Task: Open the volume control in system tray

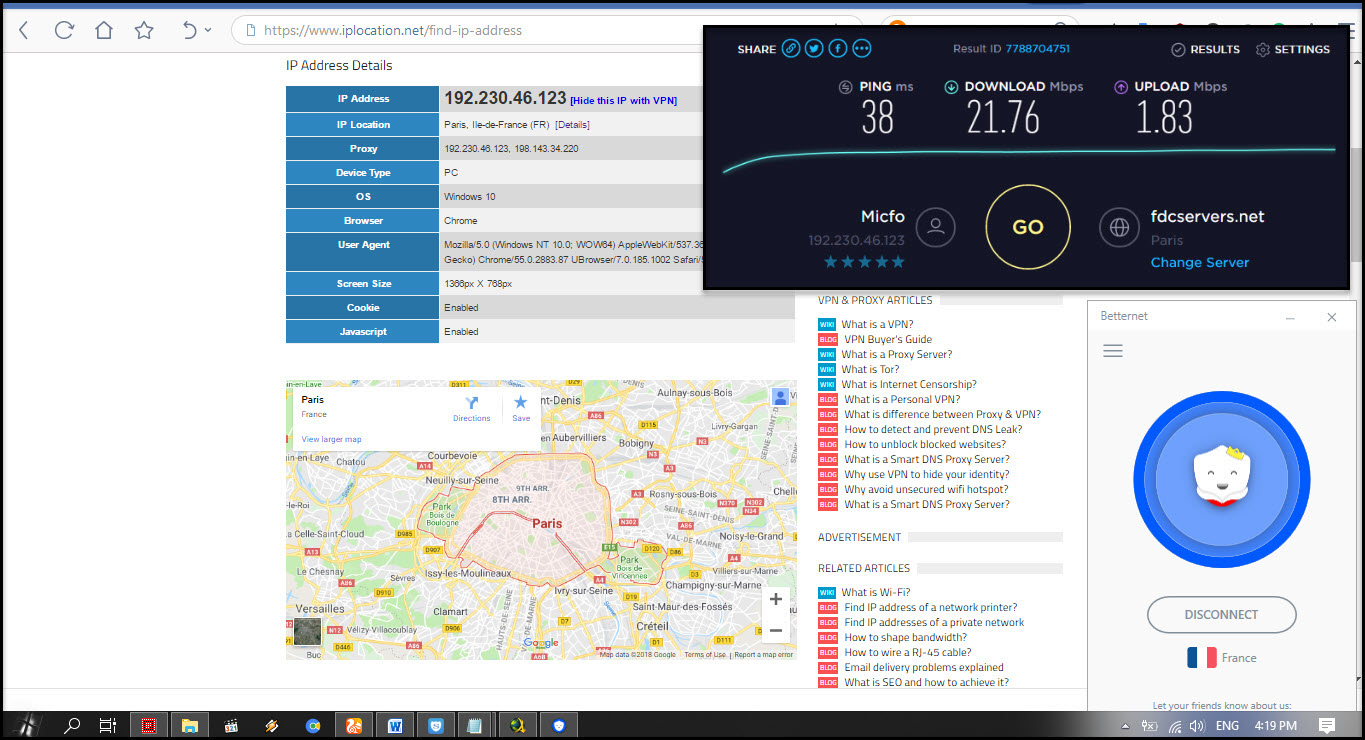Action: click(x=1197, y=726)
